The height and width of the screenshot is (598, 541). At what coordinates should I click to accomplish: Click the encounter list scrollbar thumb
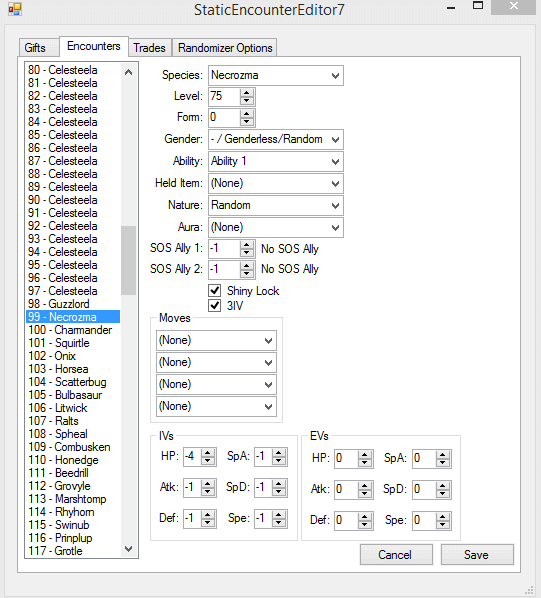(128, 260)
